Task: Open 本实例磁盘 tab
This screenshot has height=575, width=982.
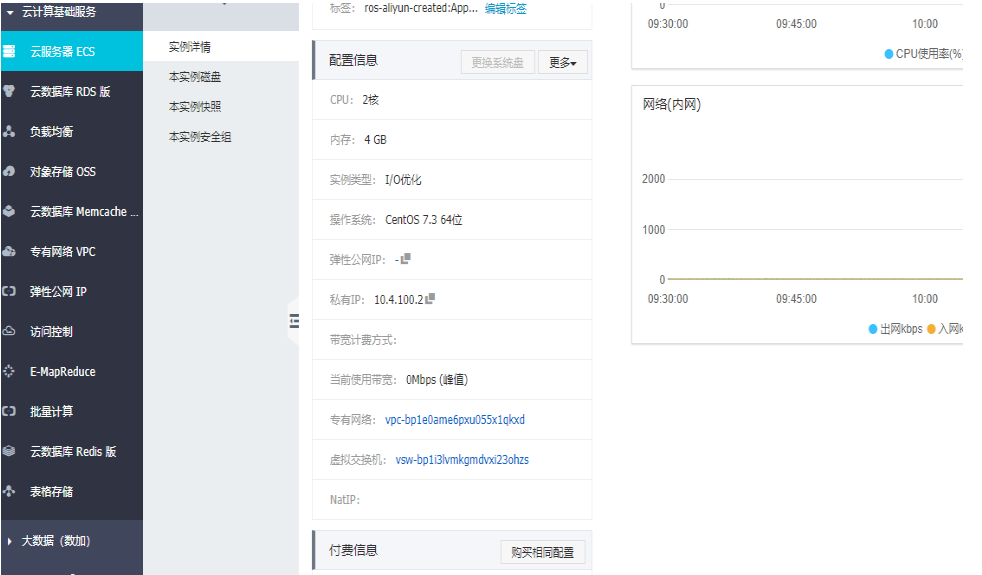Action: (x=195, y=76)
